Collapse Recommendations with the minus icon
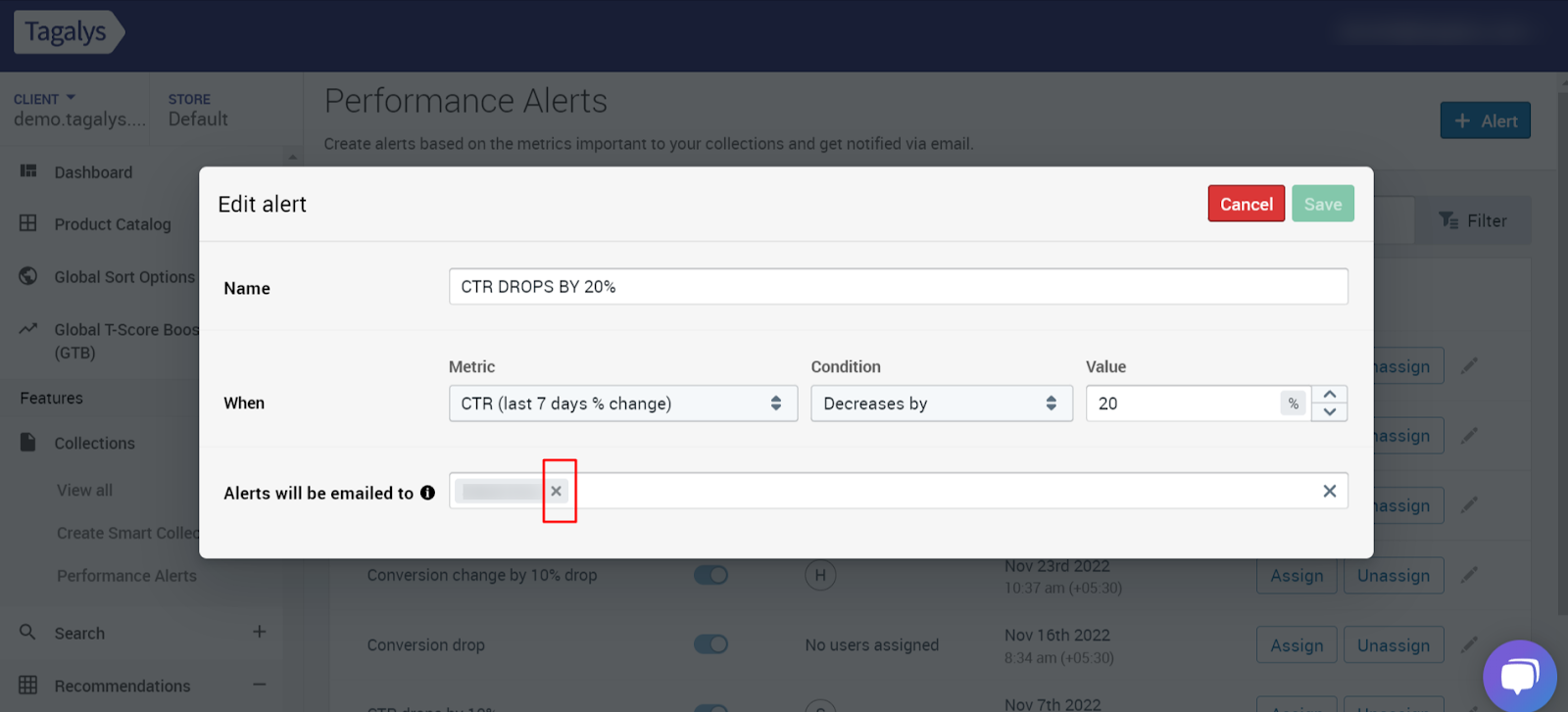Viewport: 1568px width, 712px height. click(x=259, y=685)
